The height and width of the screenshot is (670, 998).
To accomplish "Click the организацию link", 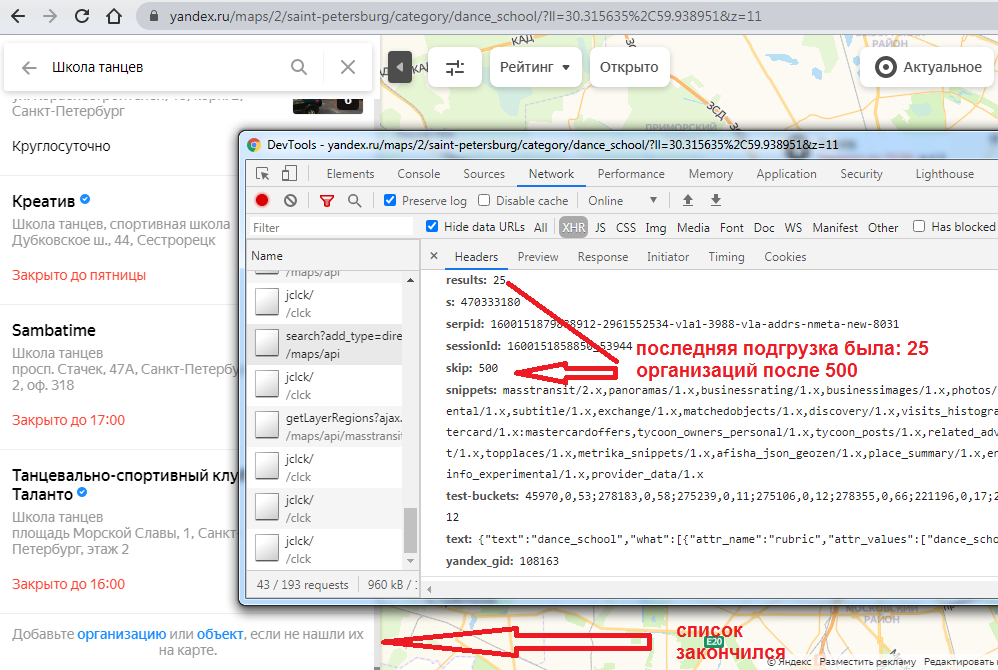I will [x=121, y=634].
